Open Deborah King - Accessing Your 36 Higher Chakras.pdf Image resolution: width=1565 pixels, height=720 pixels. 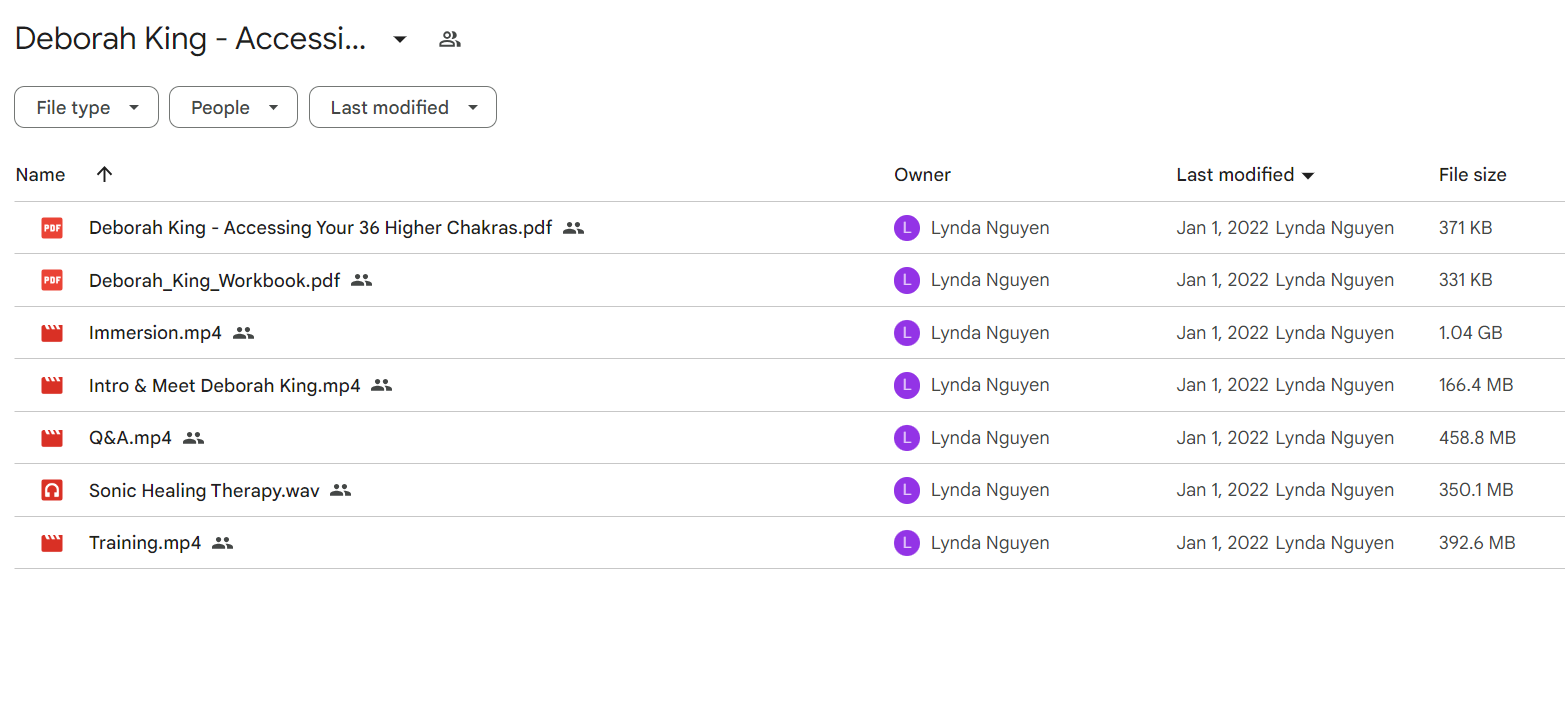click(320, 228)
